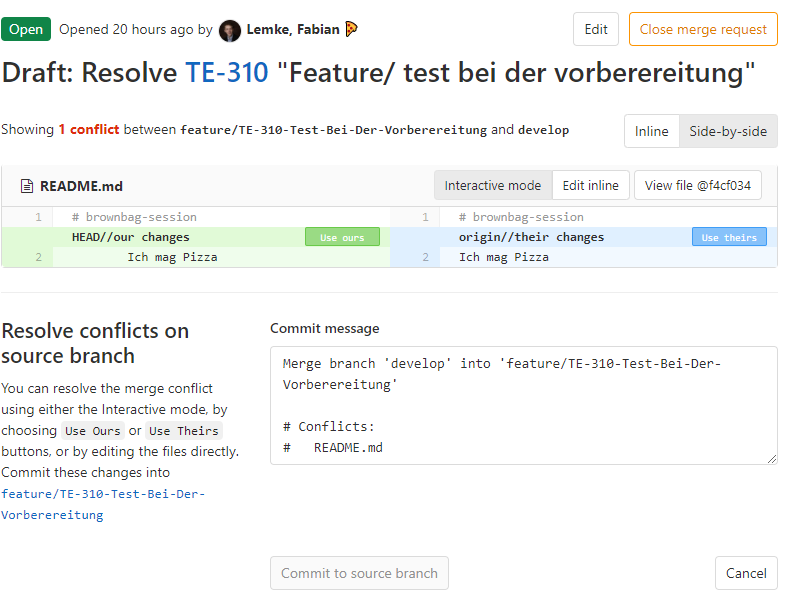Select Interactive mode for conflict resolution
Image resolution: width=786 pixels, height=606 pixels.
click(x=492, y=185)
